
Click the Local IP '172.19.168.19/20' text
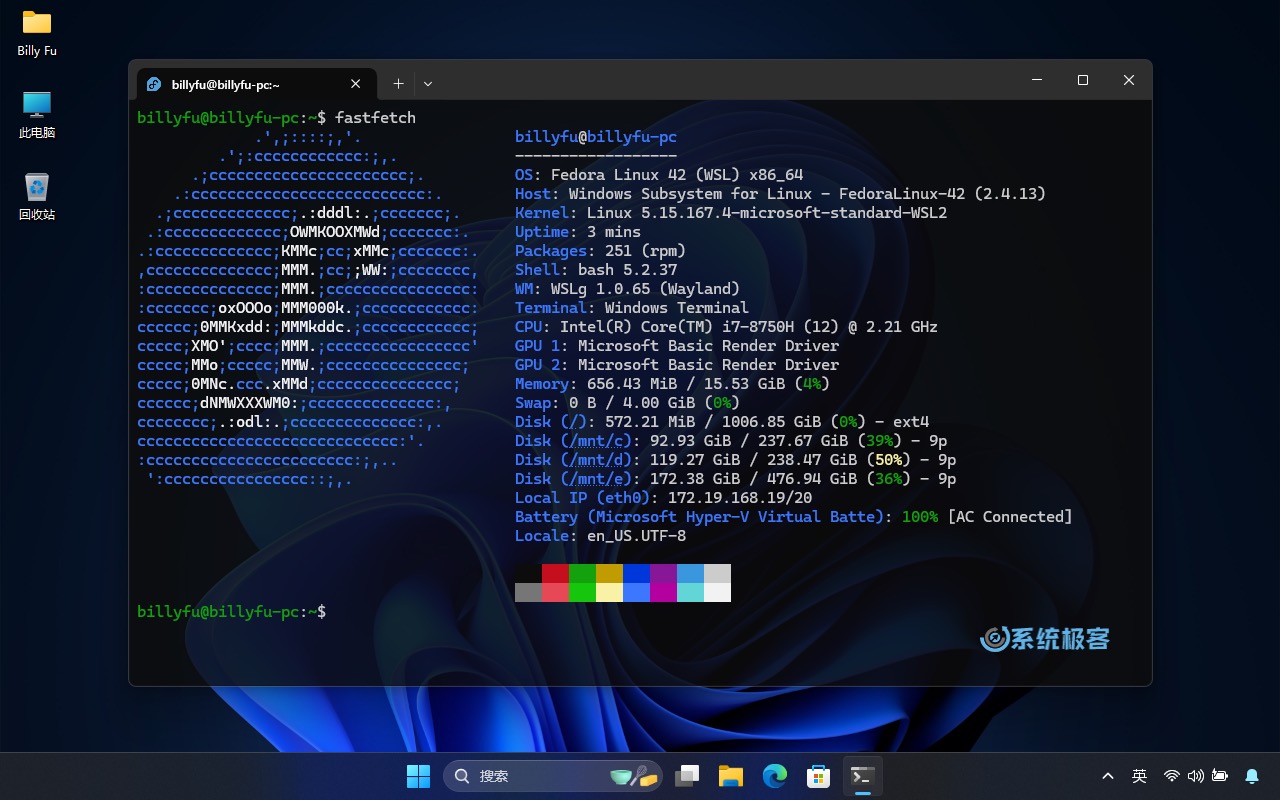(740, 497)
